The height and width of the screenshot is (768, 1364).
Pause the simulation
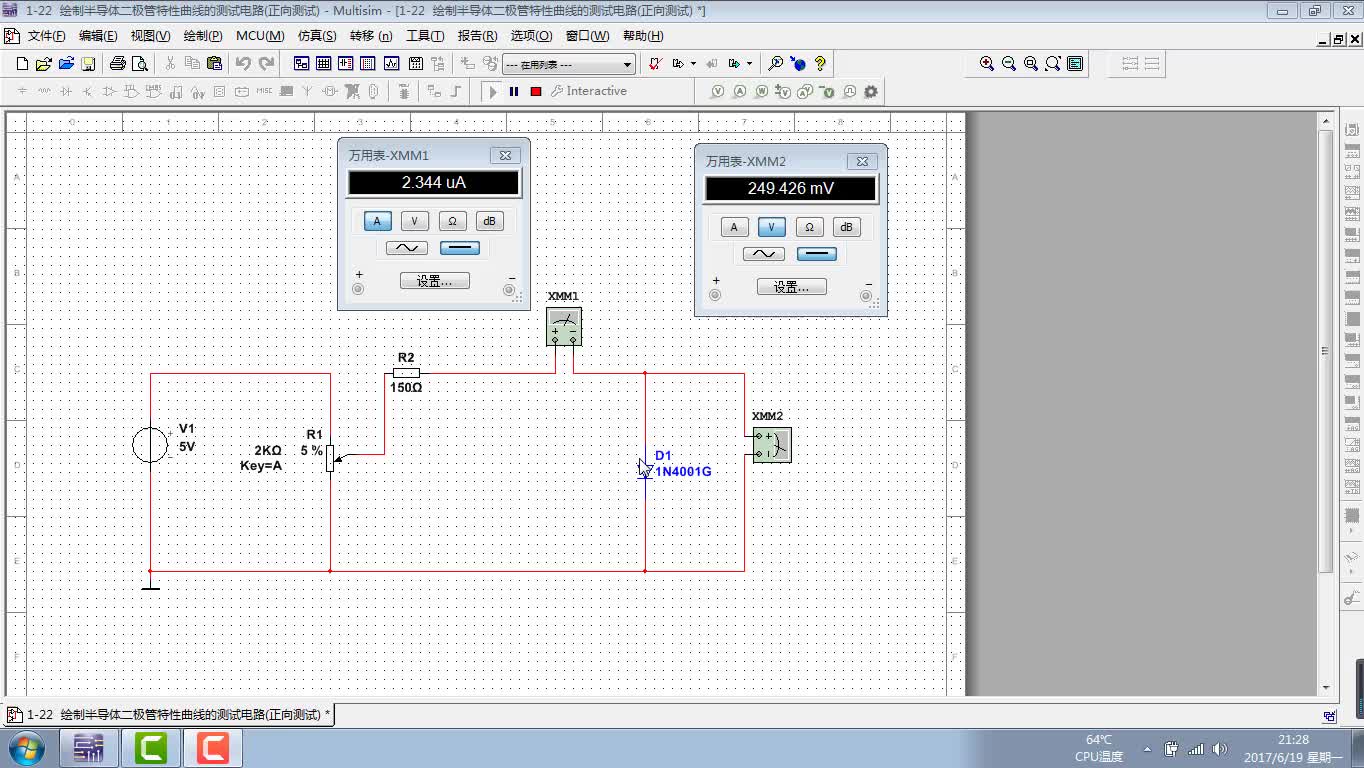(514, 91)
